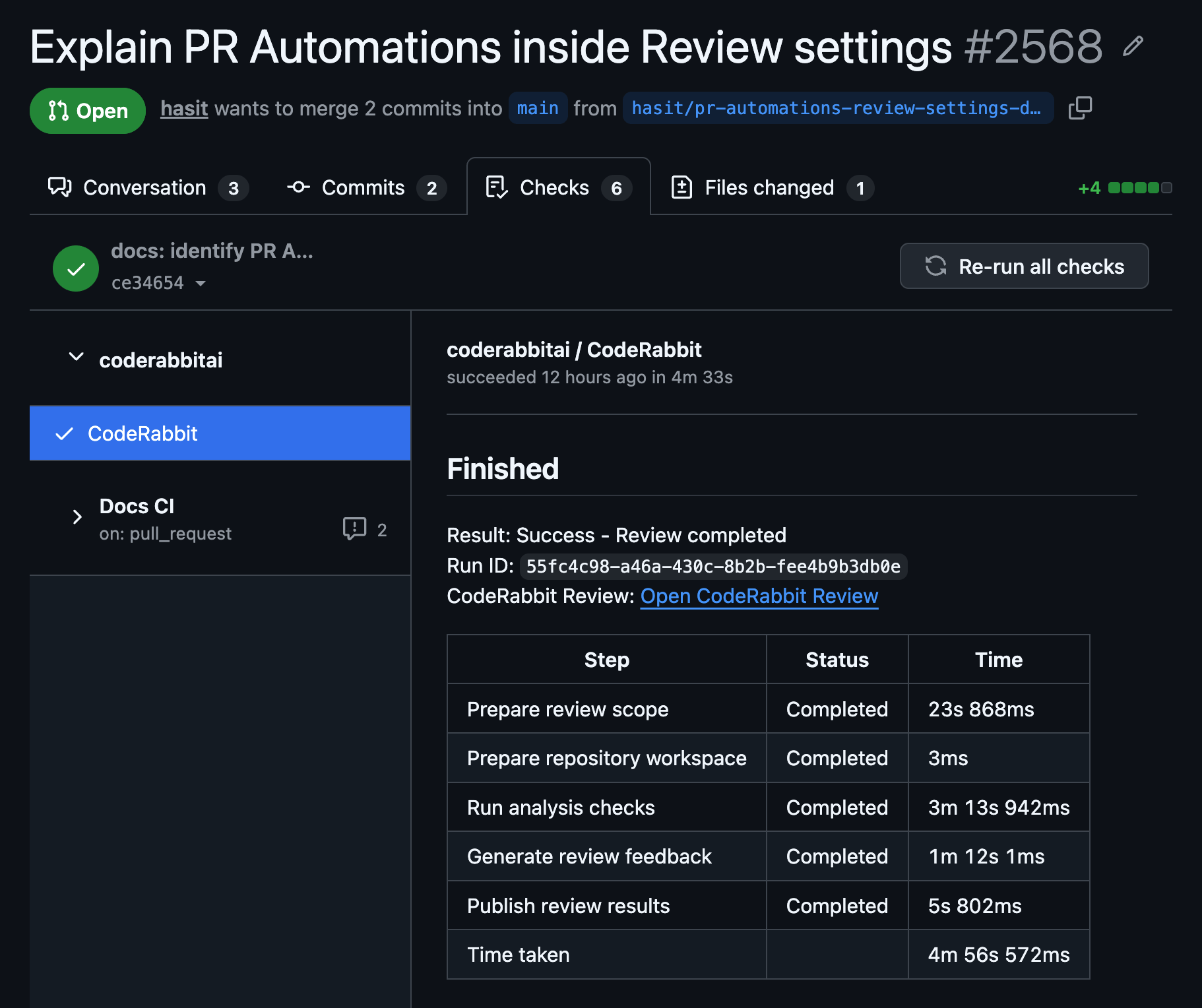Image resolution: width=1202 pixels, height=1008 pixels.
Task: Click the #2568 pull request number
Action: coord(1033,46)
